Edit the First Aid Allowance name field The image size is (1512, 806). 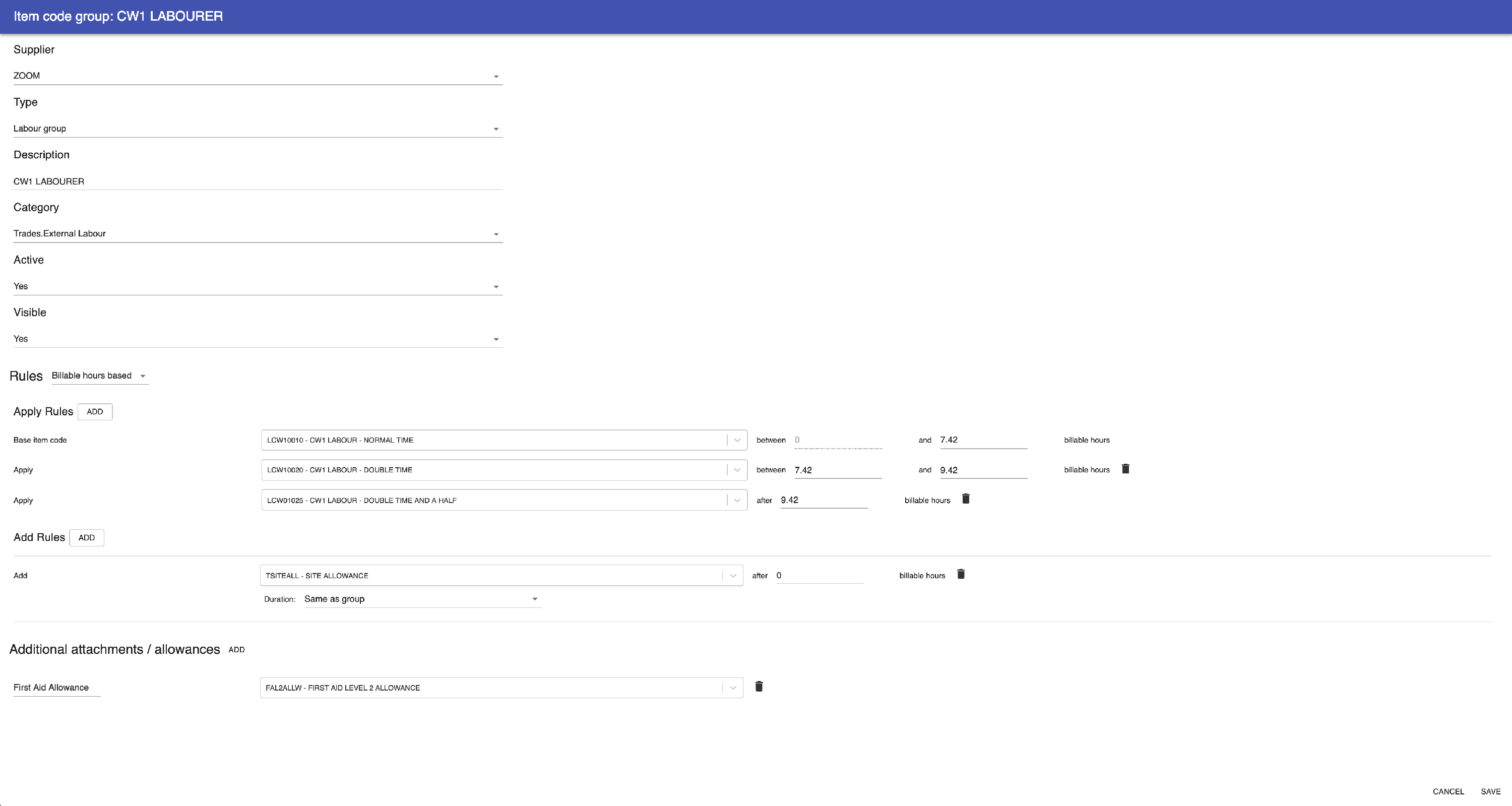(x=57, y=688)
